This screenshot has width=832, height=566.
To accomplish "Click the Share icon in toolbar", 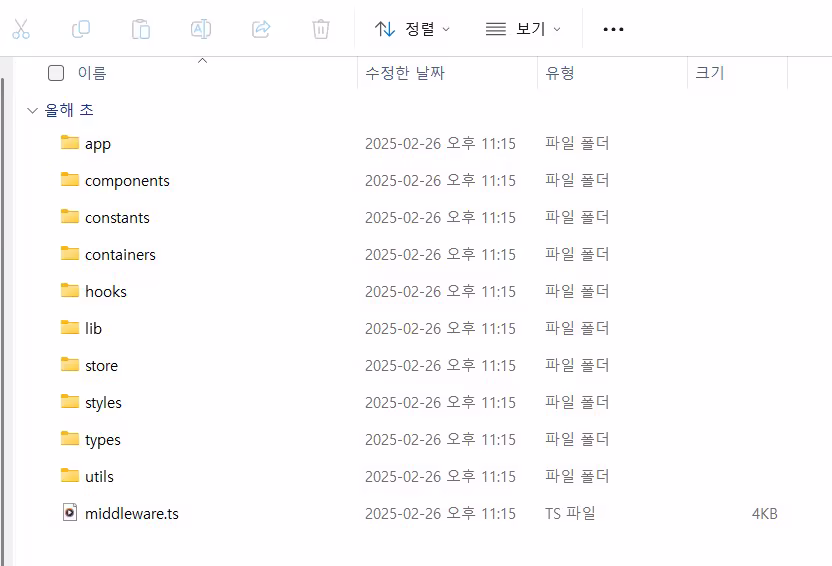I will 261,29.
